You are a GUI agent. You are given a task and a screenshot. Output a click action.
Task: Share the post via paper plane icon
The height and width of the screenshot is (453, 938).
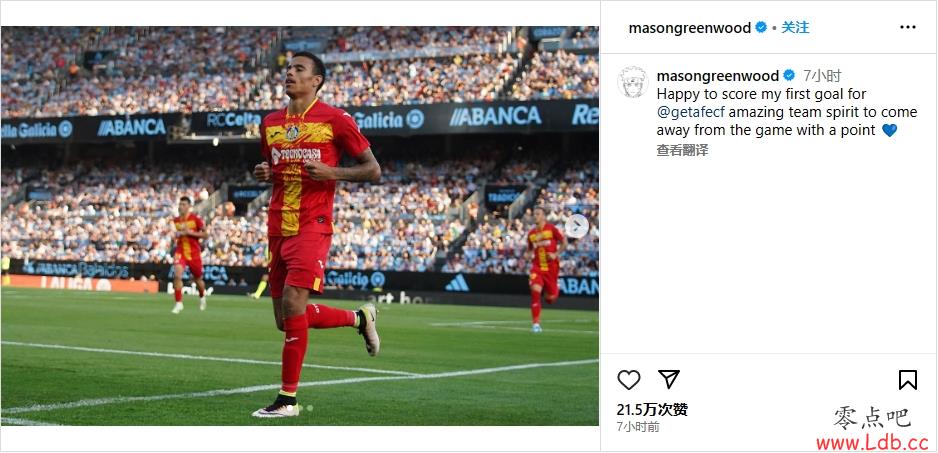pyautogui.click(x=668, y=379)
